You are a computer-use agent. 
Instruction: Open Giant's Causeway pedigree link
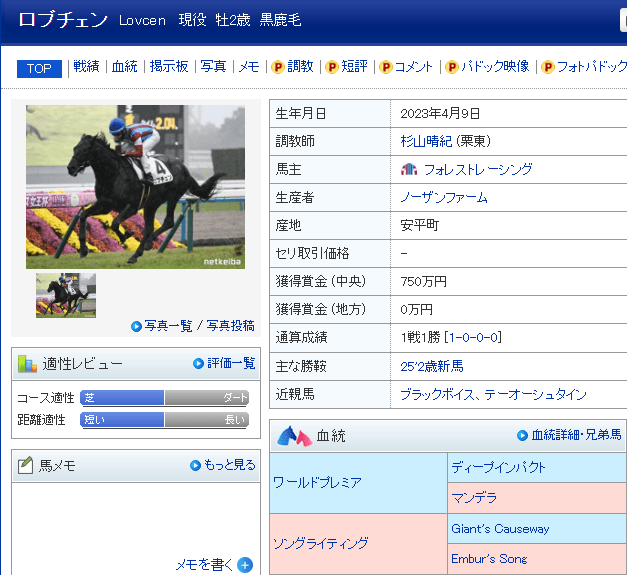pos(500,529)
